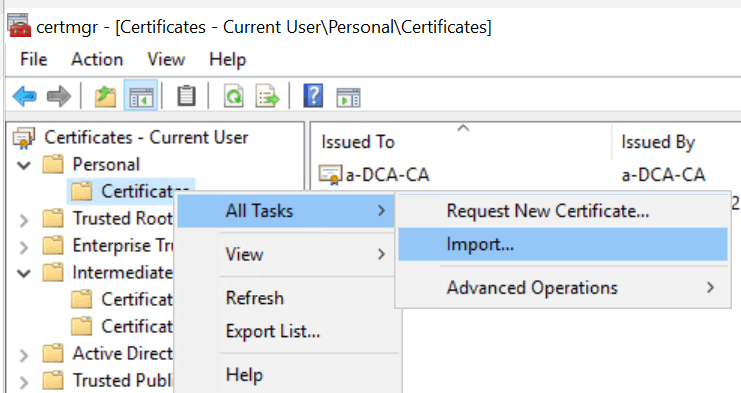
Task: Click the Up One Level folder icon
Action: click(105, 96)
